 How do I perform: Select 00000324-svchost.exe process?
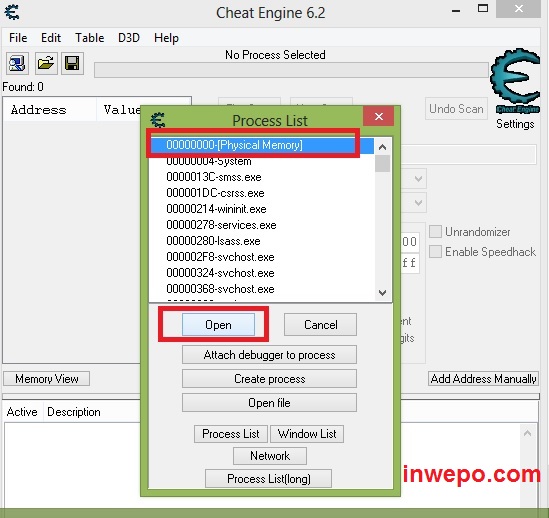click(x=262, y=273)
